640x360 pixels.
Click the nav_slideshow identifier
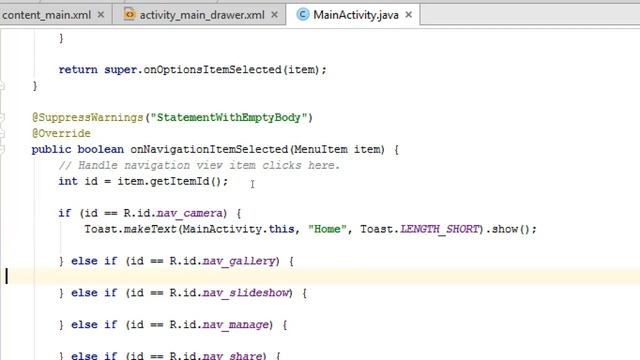(x=245, y=293)
